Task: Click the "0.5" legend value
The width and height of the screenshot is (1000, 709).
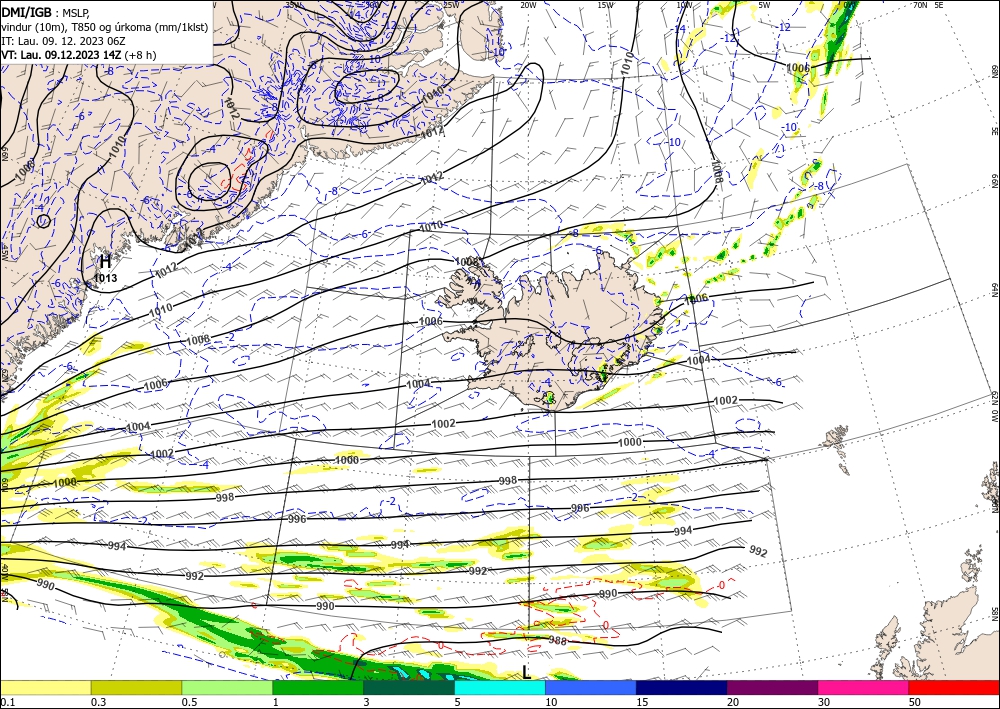Action: (x=188, y=702)
